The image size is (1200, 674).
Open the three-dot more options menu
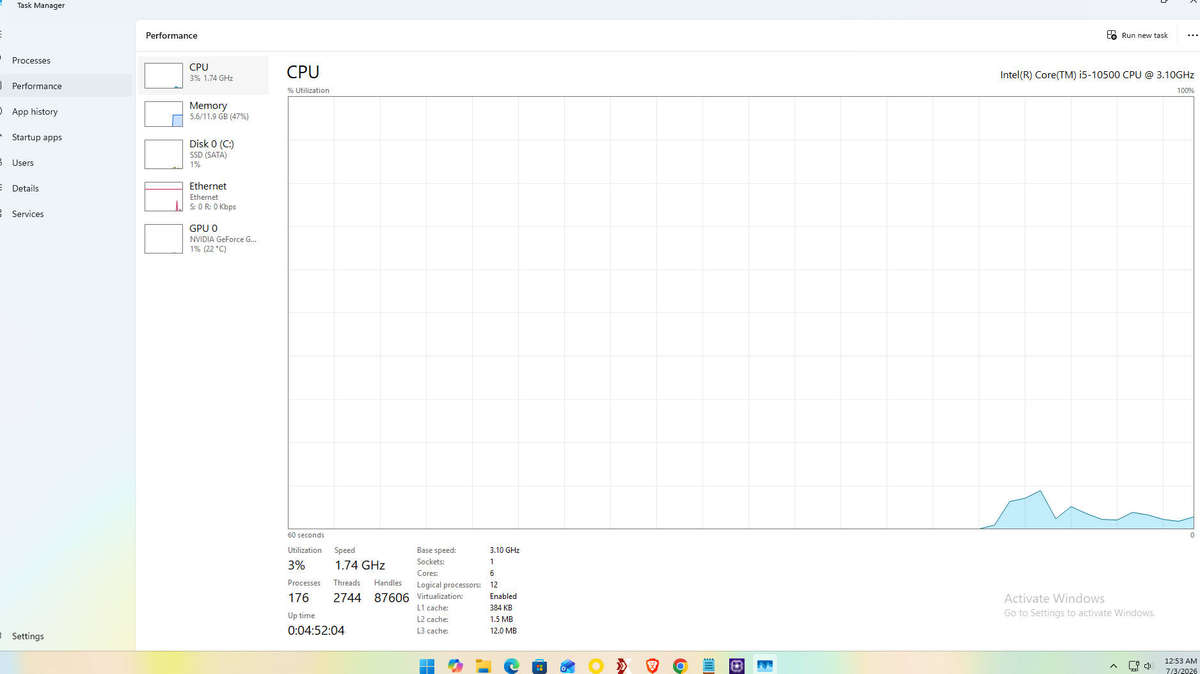pos(1191,35)
